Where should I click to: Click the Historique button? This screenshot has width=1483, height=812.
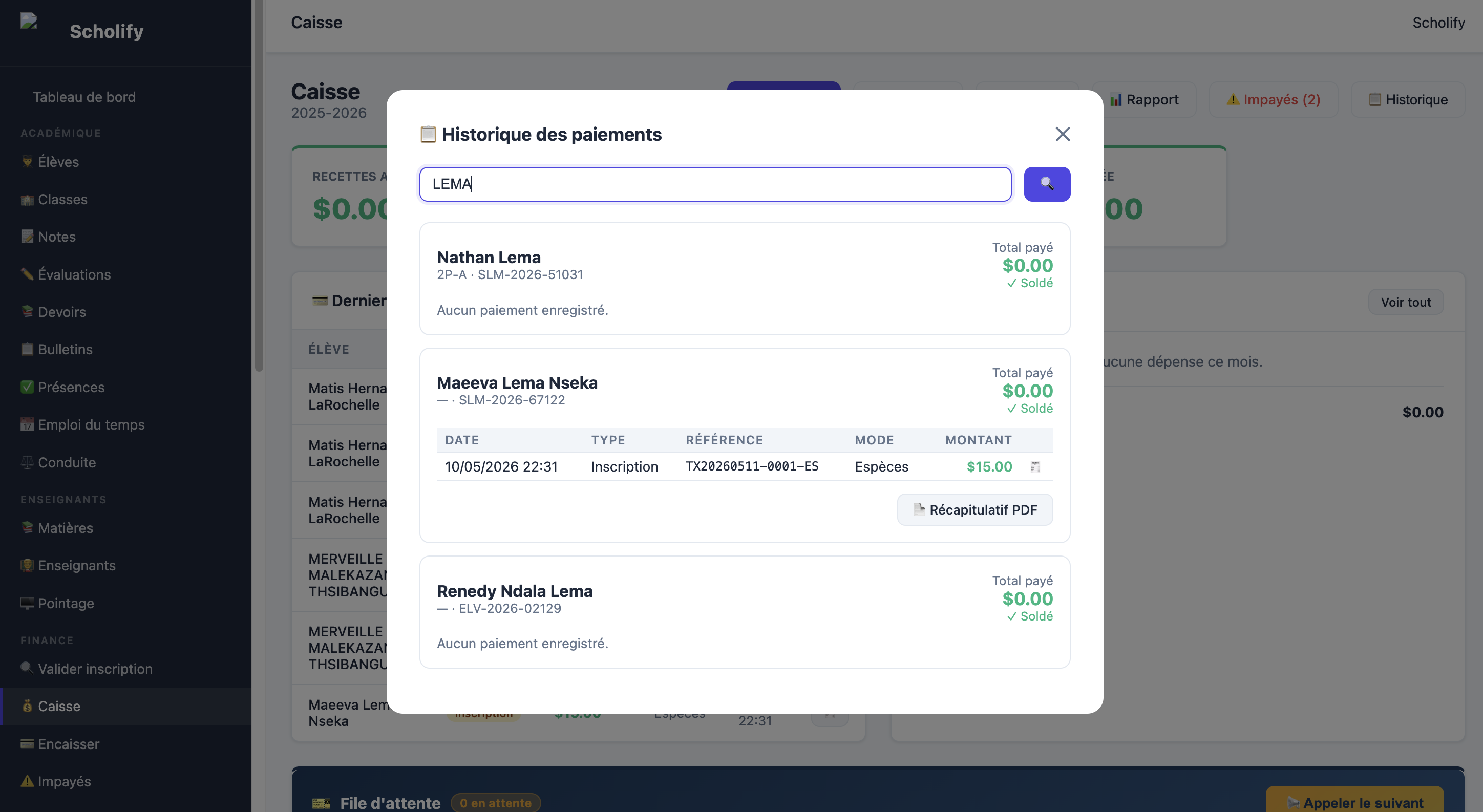point(1407,99)
